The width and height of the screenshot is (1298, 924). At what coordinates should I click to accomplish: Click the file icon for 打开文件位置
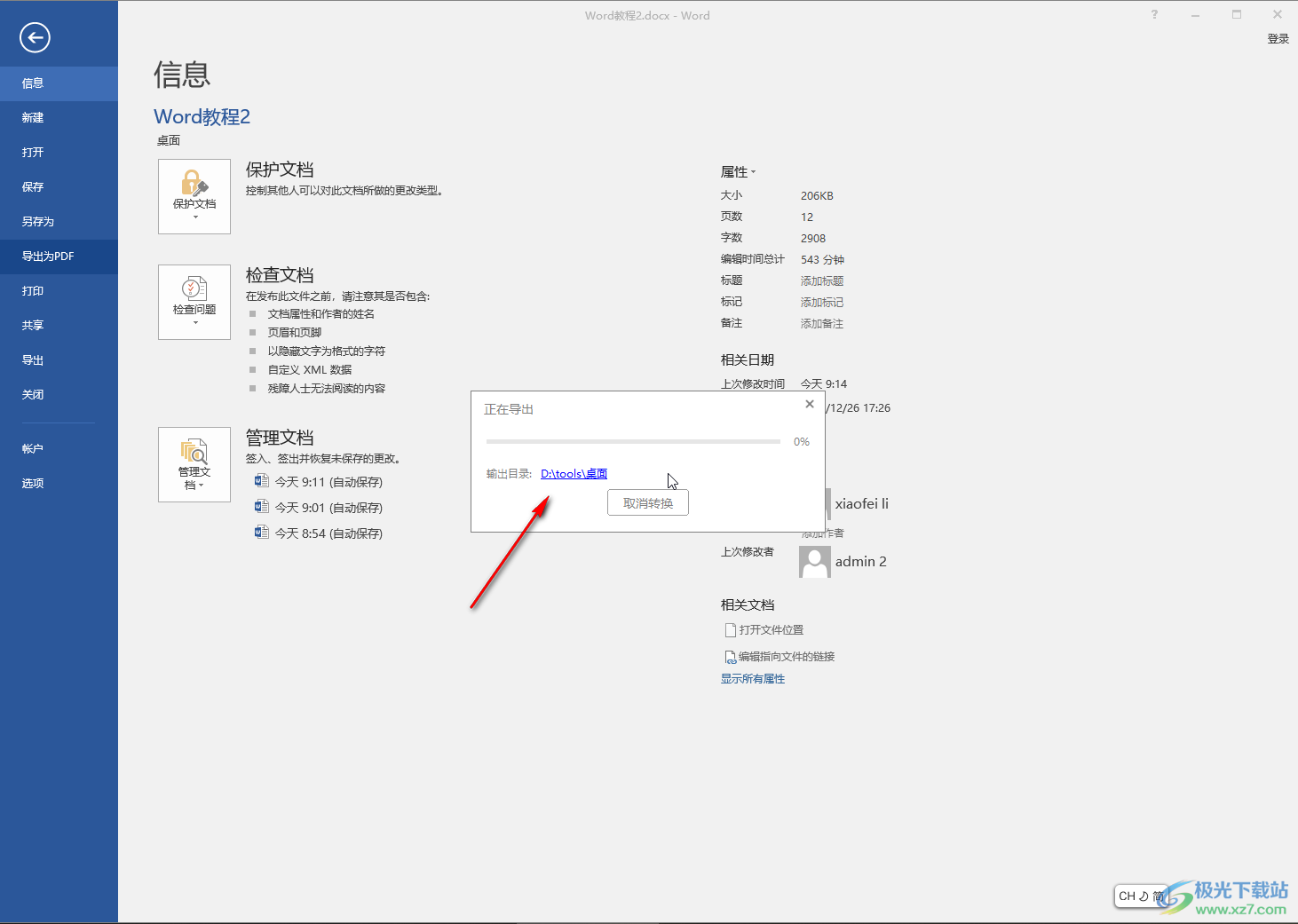pos(731,630)
